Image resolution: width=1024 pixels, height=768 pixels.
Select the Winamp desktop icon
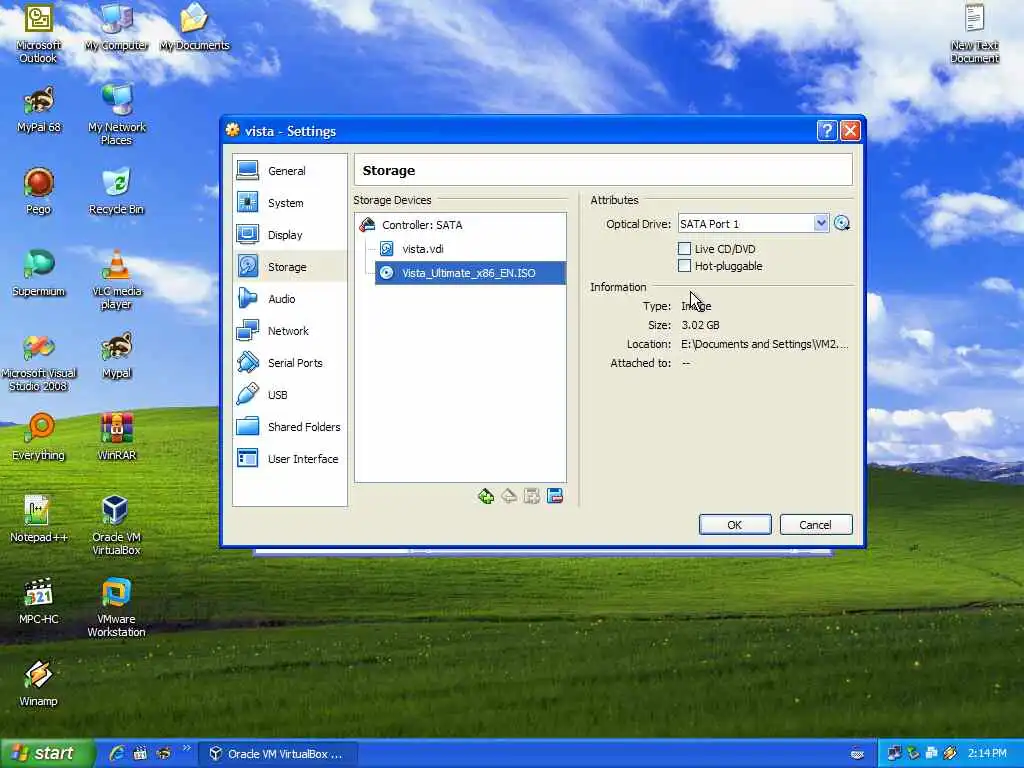pos(39,684)
